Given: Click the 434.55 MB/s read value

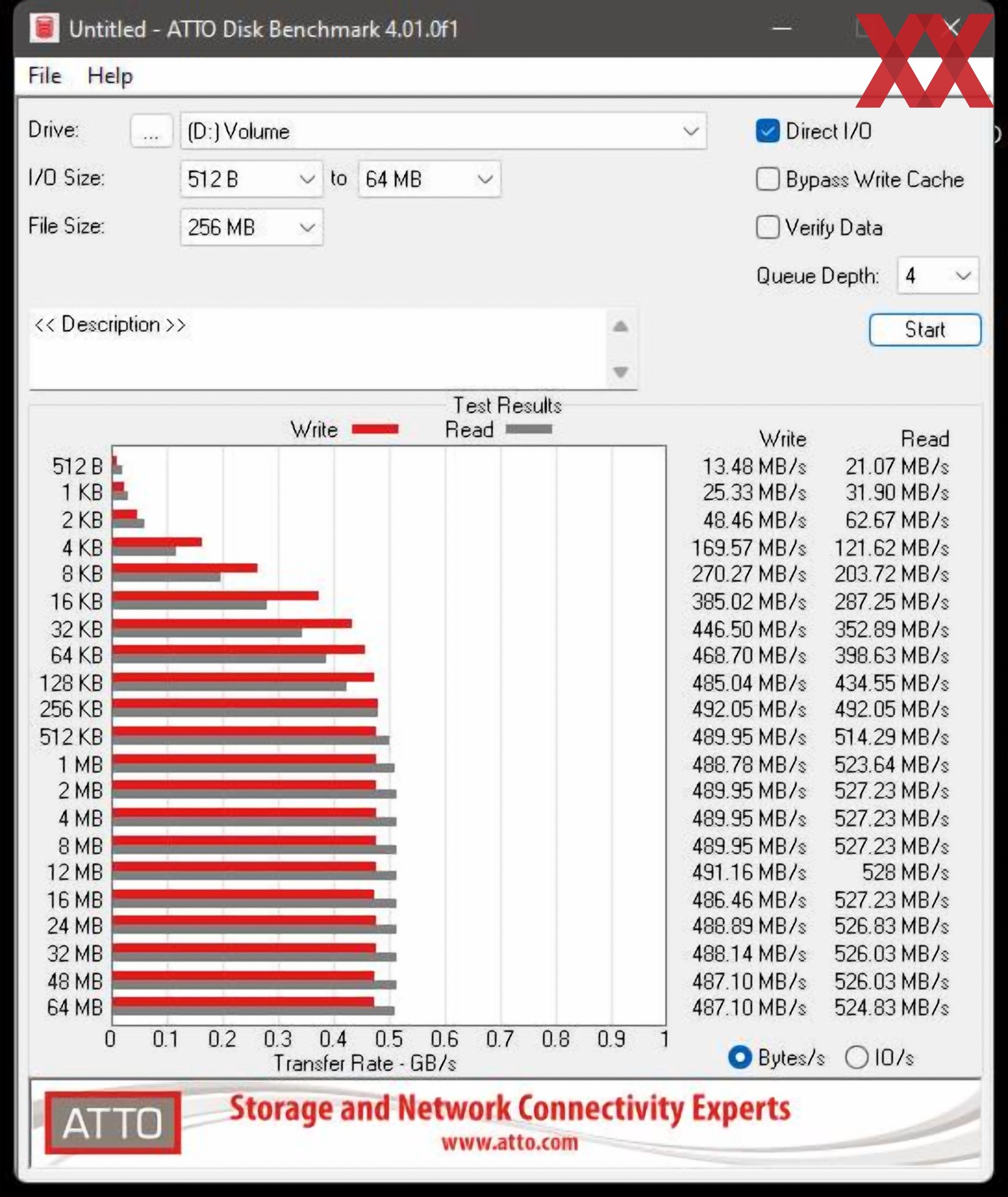Looking at the screenshot, I should coord(891,683).
